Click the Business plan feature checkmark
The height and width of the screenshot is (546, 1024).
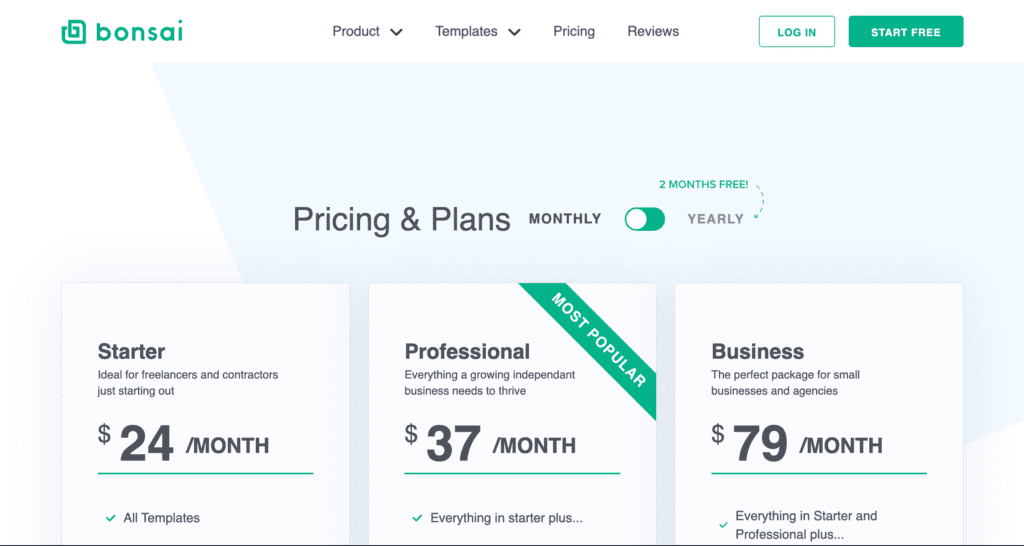coord(723,524)
